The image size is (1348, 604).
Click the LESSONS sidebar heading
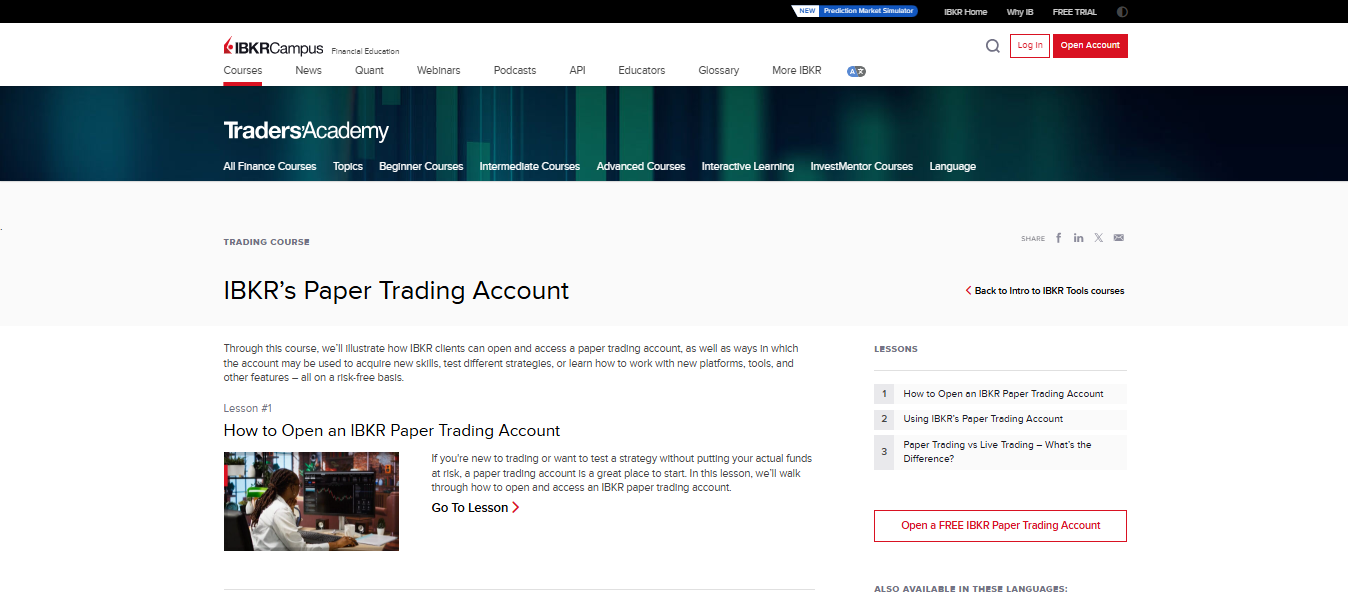pos(896,349)
